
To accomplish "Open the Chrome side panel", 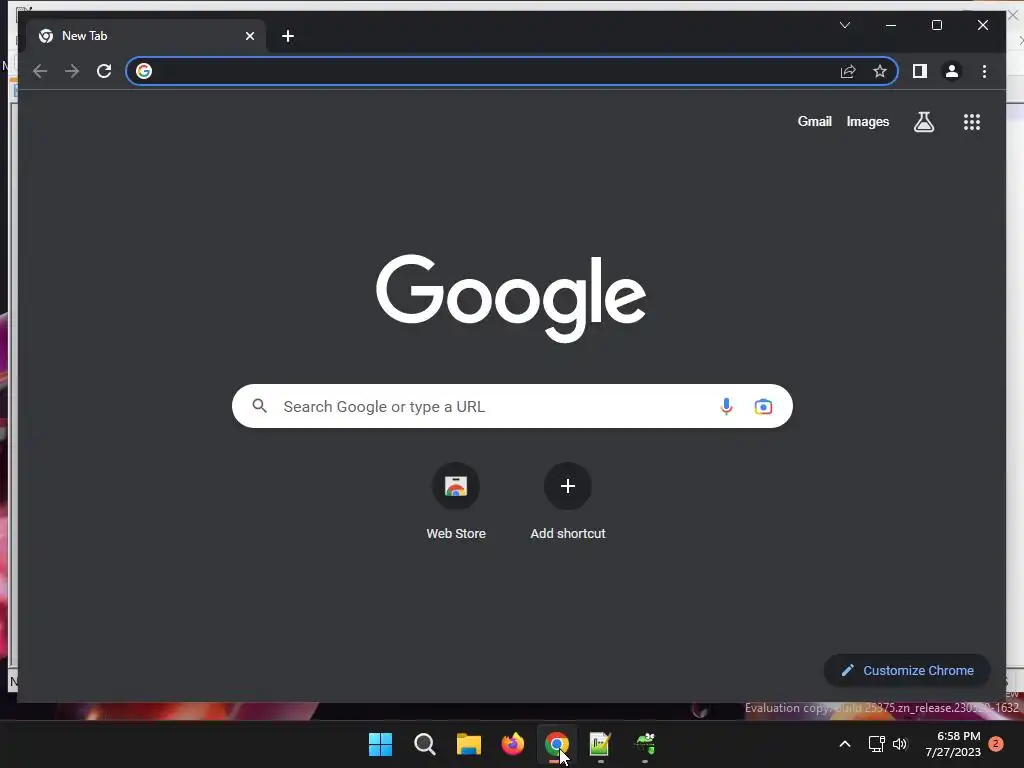I will coord(920,71).
